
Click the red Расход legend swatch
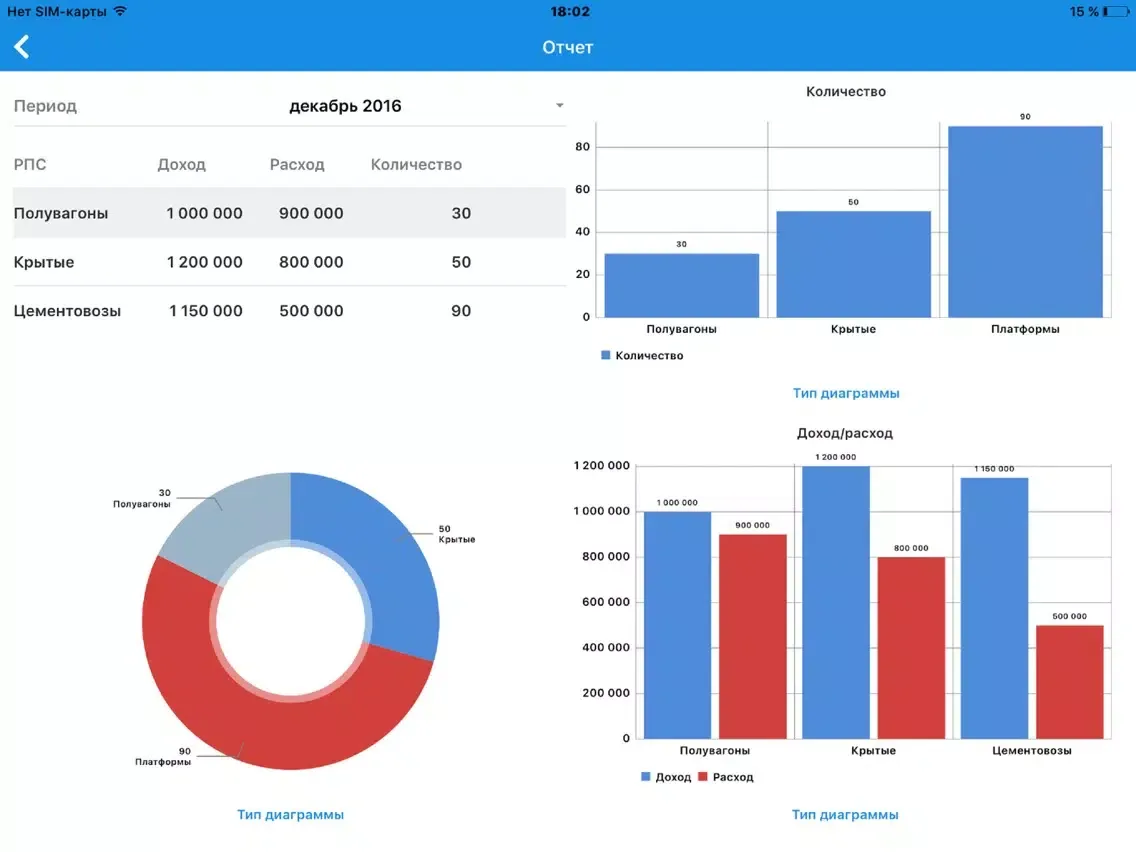(703, 777)
